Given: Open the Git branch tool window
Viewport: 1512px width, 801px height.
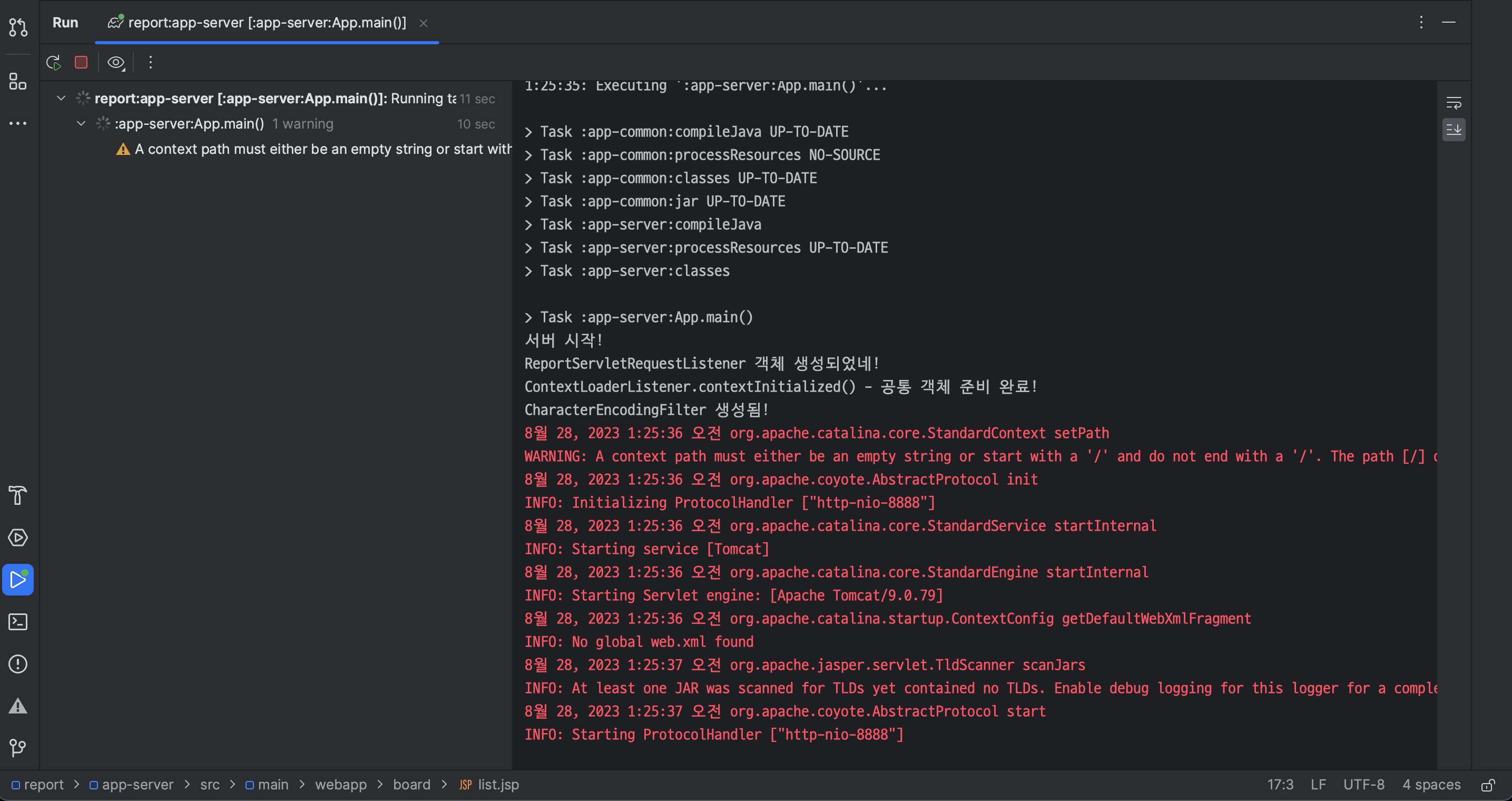Looking at the screenshot, I should [x=17, y=748].
